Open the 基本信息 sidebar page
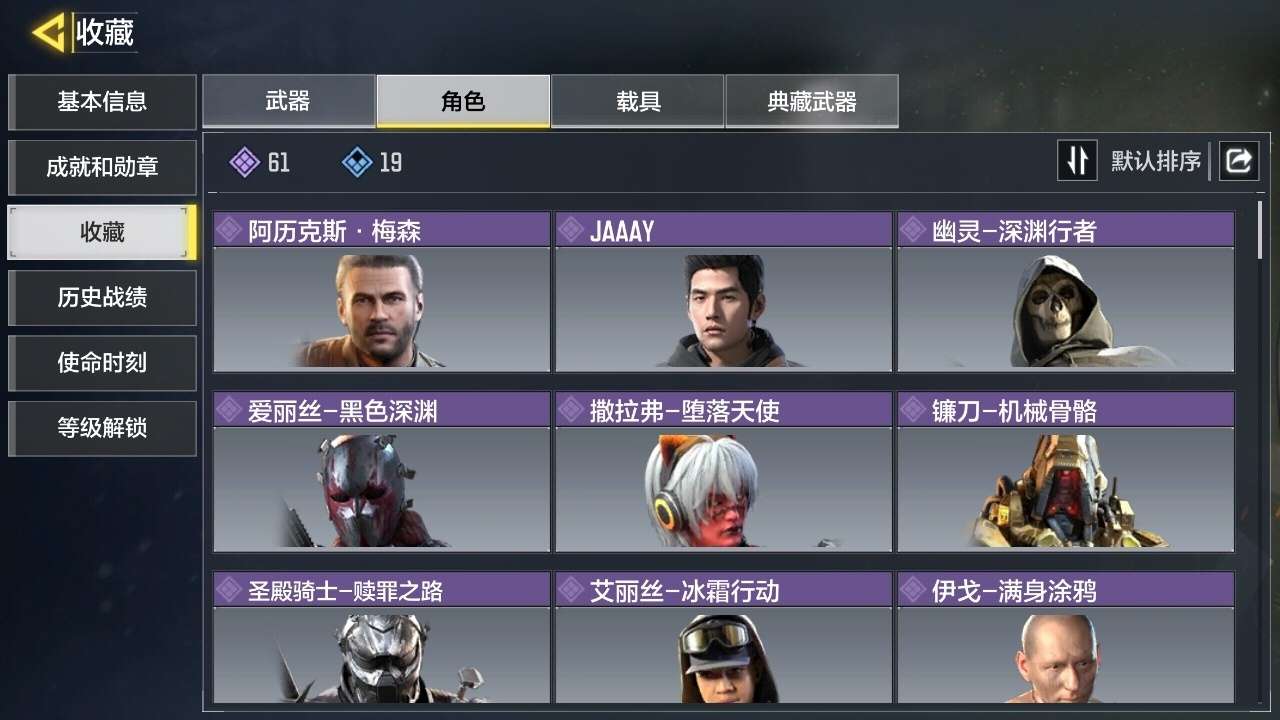The image size is (1280, 720). pos(102,101)
